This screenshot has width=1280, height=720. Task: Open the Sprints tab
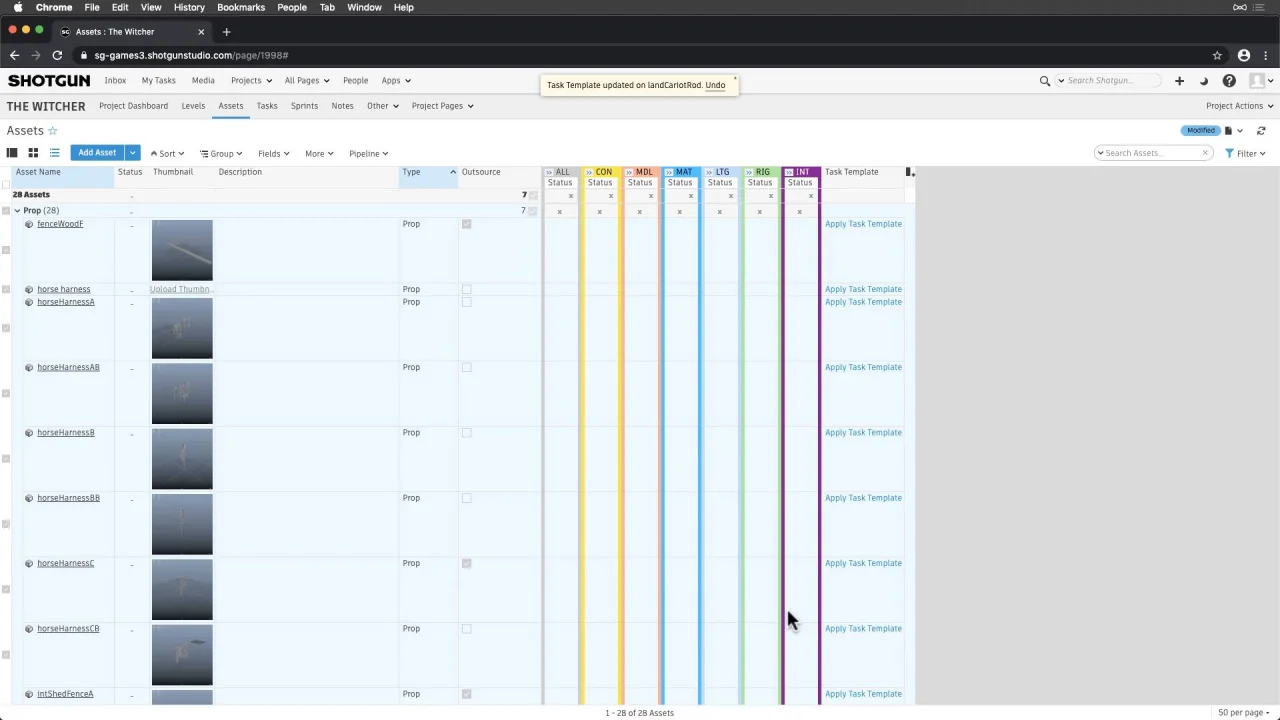tap(304, 106)
